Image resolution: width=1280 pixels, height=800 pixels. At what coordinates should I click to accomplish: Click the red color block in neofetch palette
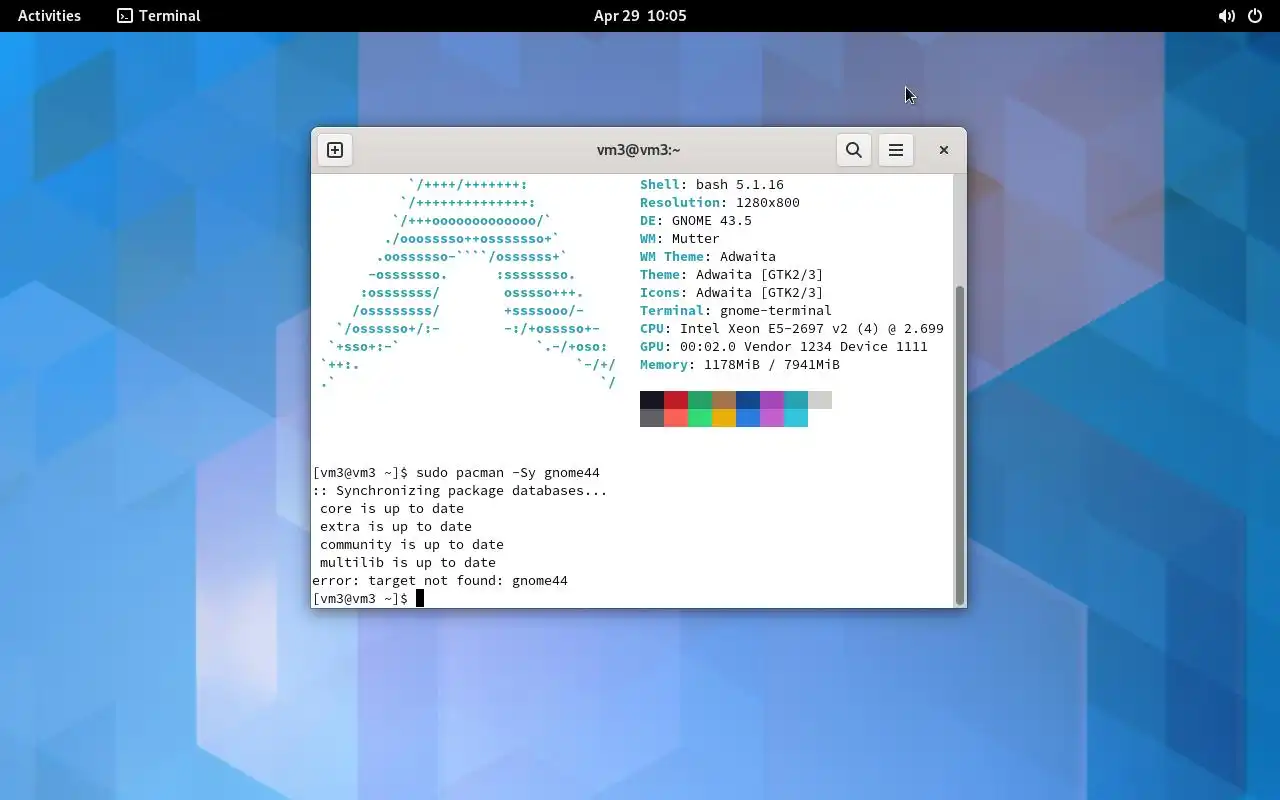coord(676,400)
